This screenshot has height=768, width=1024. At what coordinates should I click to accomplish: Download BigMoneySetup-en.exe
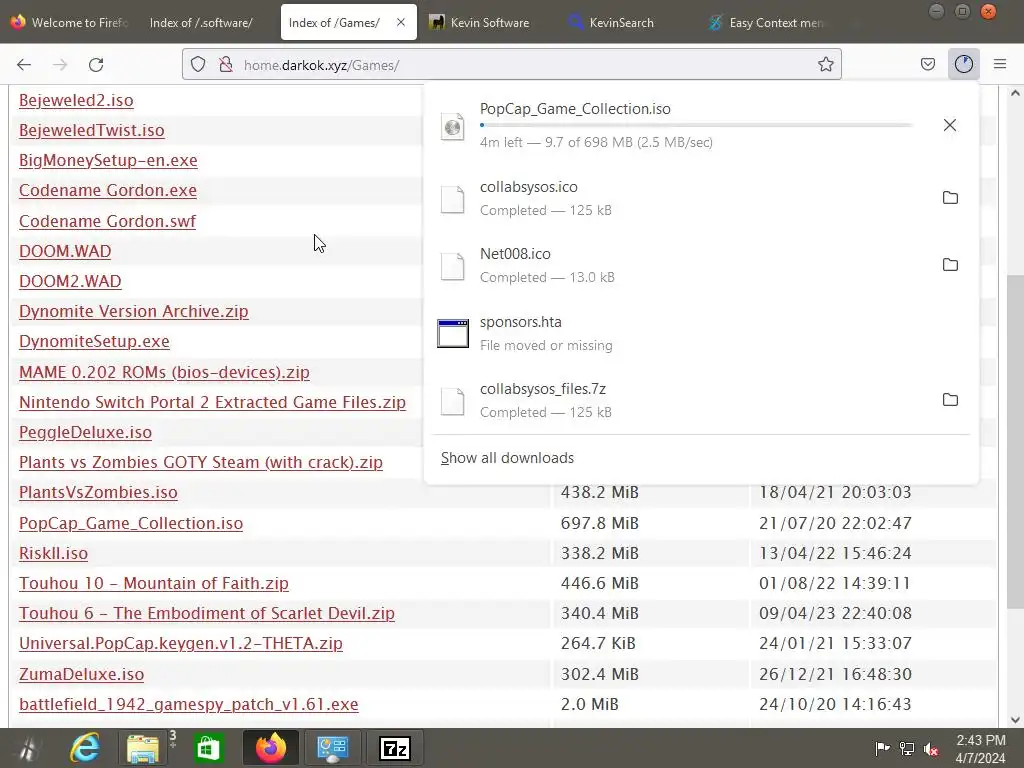coord(108,161)
